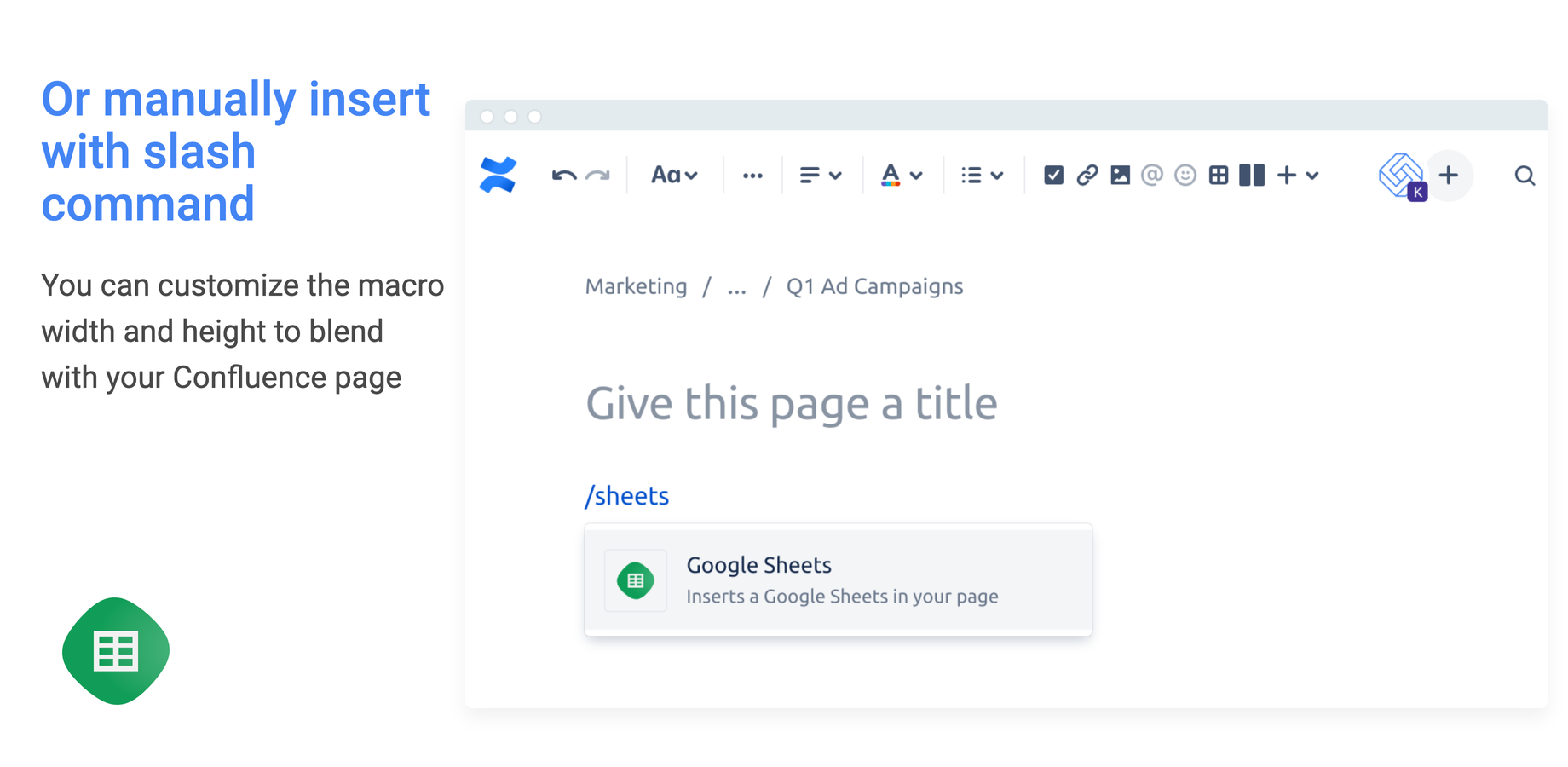Click the page title field placeholder
Viewport: 1568px width, 767px height.
(791, 403)
